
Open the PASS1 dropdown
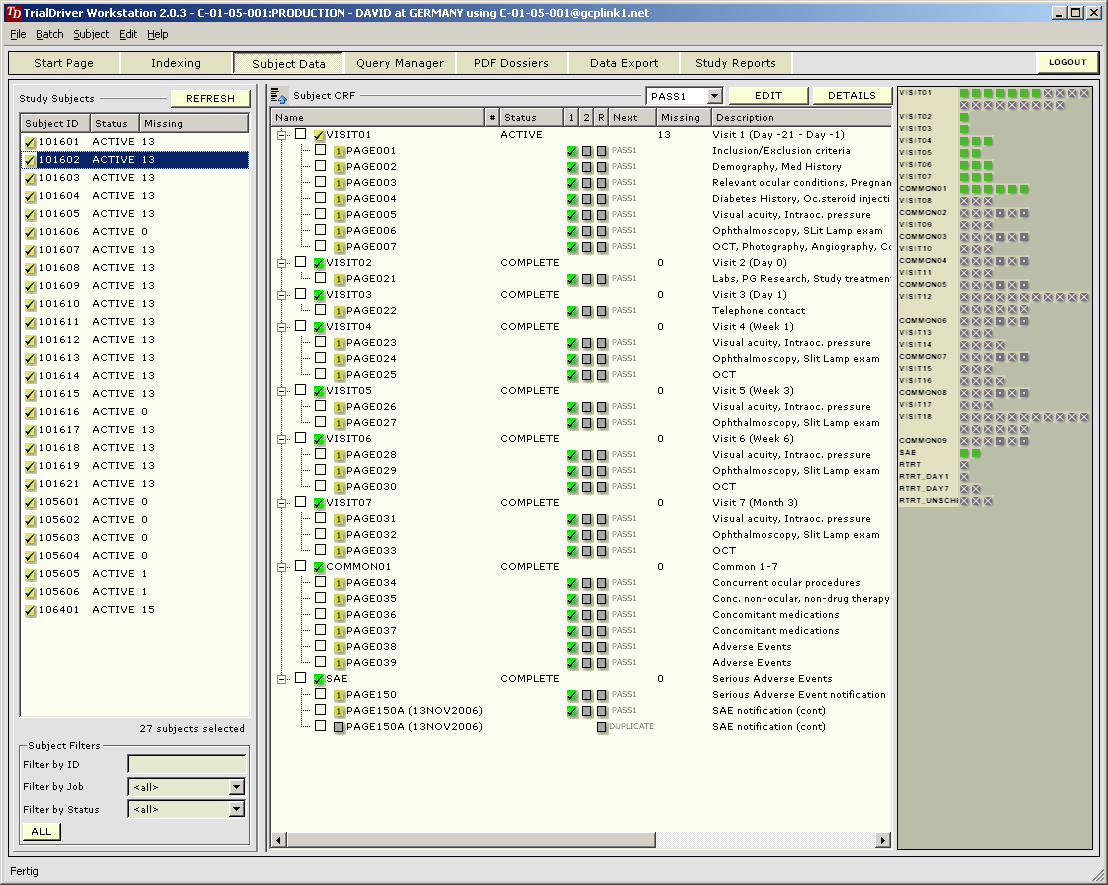[714, 96]
